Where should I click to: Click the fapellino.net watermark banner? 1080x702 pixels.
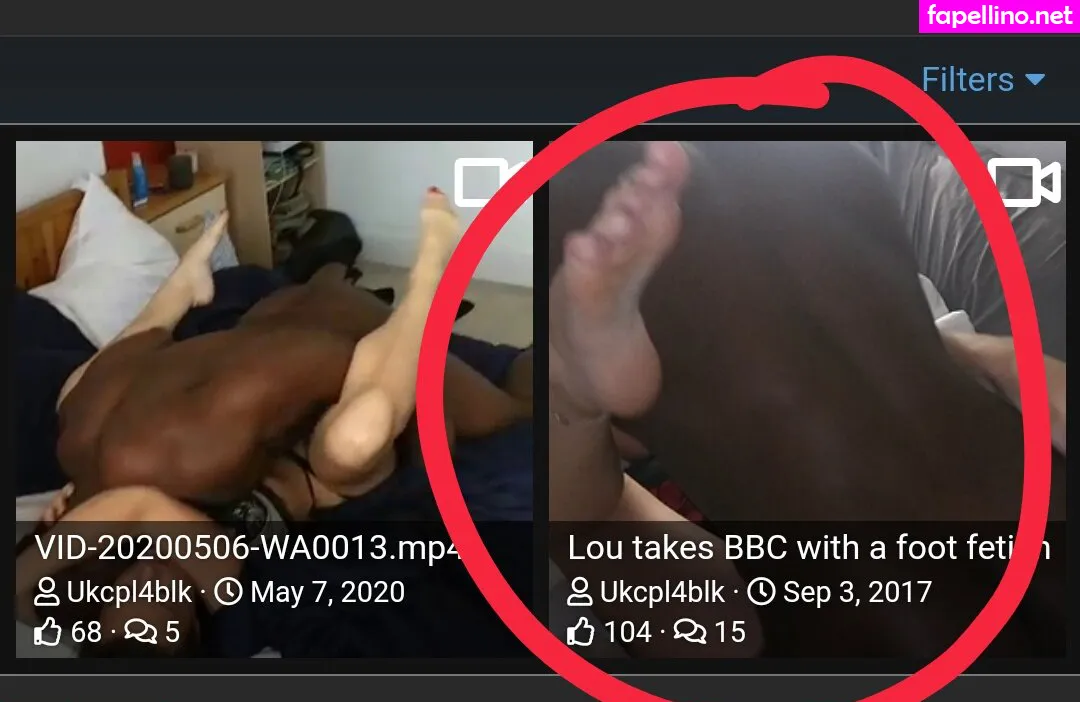click(x=999, y=16)
